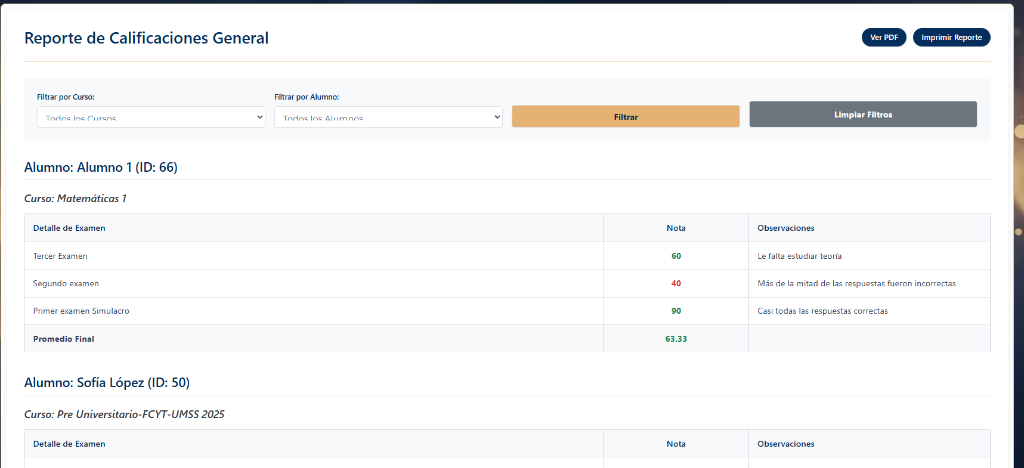
Task: Apply filters with the Filtrar button
Action: [625, 117]
